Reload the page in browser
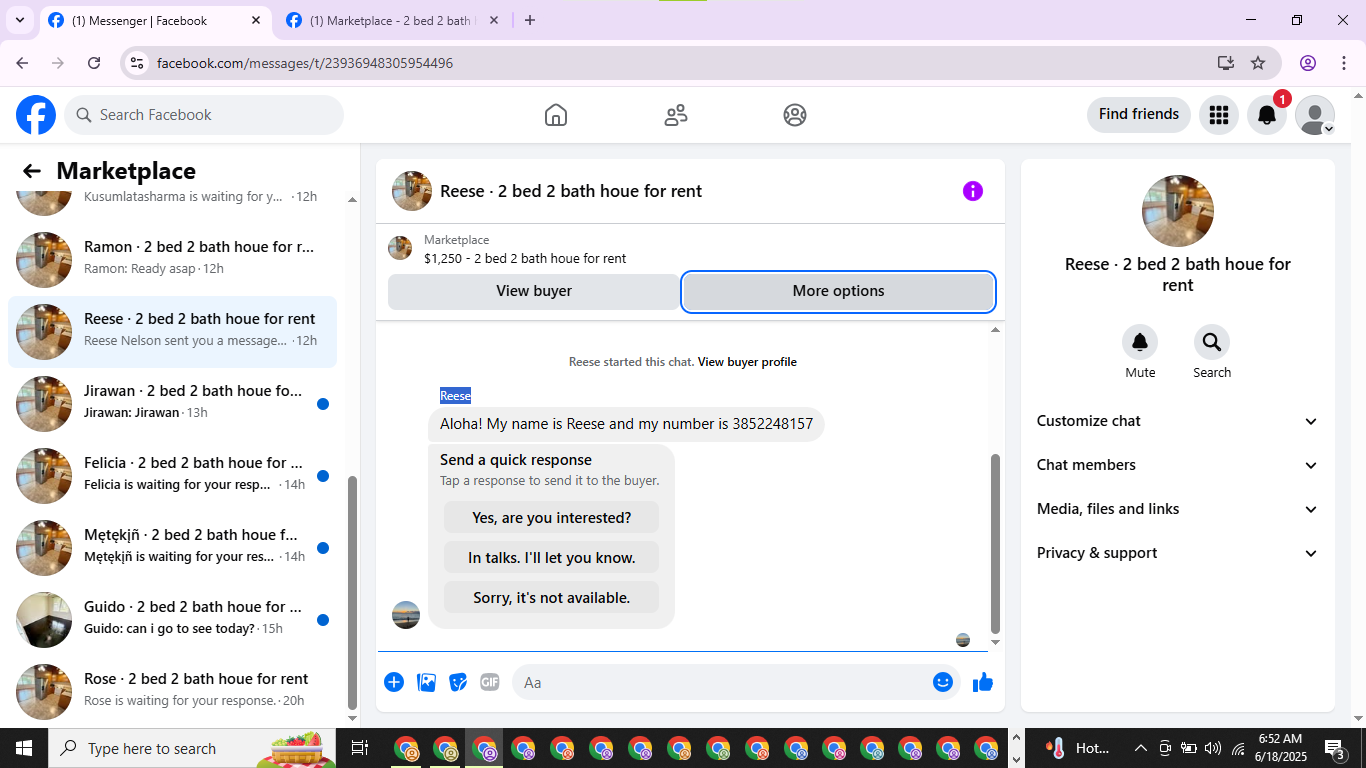 click(x=94, y=63)
